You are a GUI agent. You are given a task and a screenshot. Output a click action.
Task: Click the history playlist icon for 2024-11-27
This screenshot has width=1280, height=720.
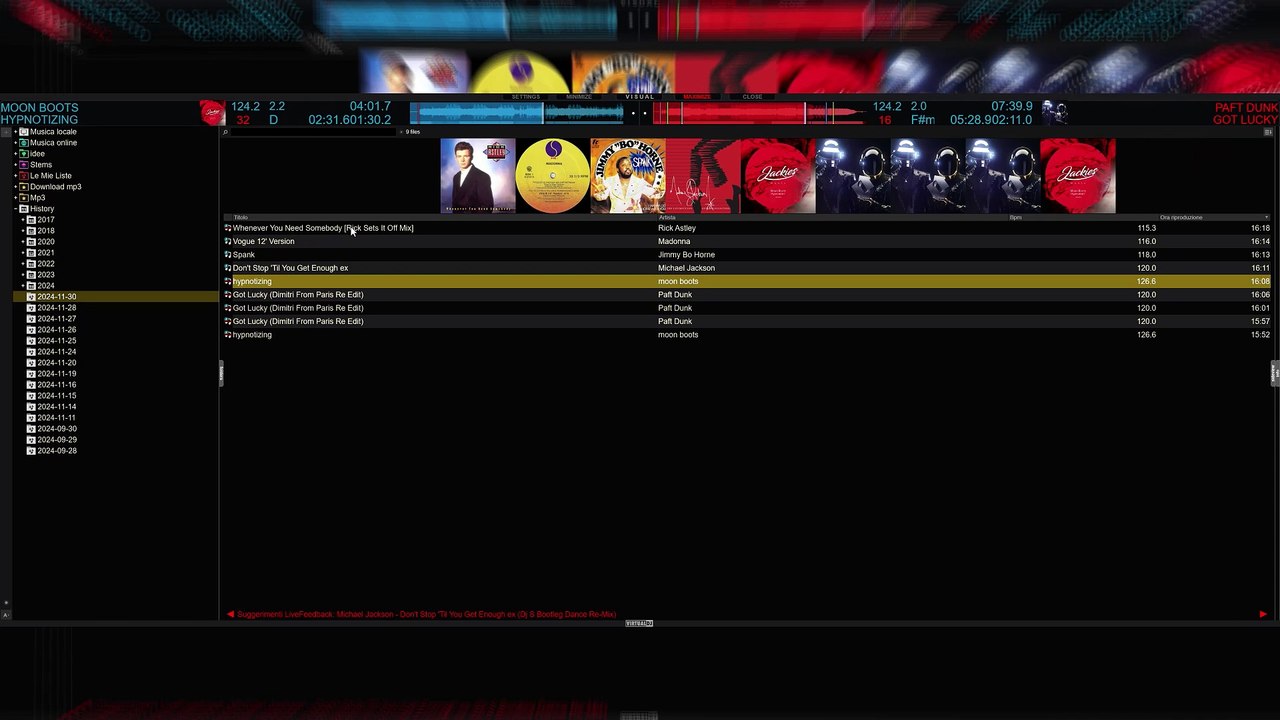click(32, 319)
